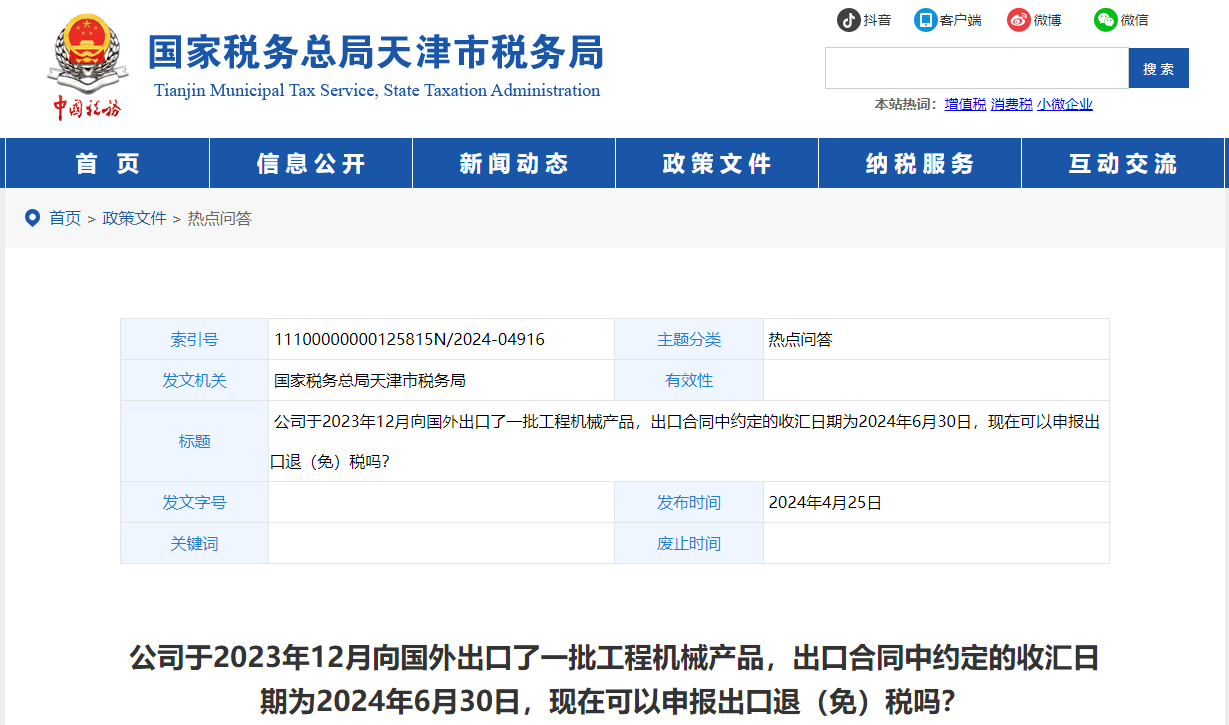Open the 信息公开 navigation tab
The width and height of the screenshot is (1229, 725).
coord(311,163)
